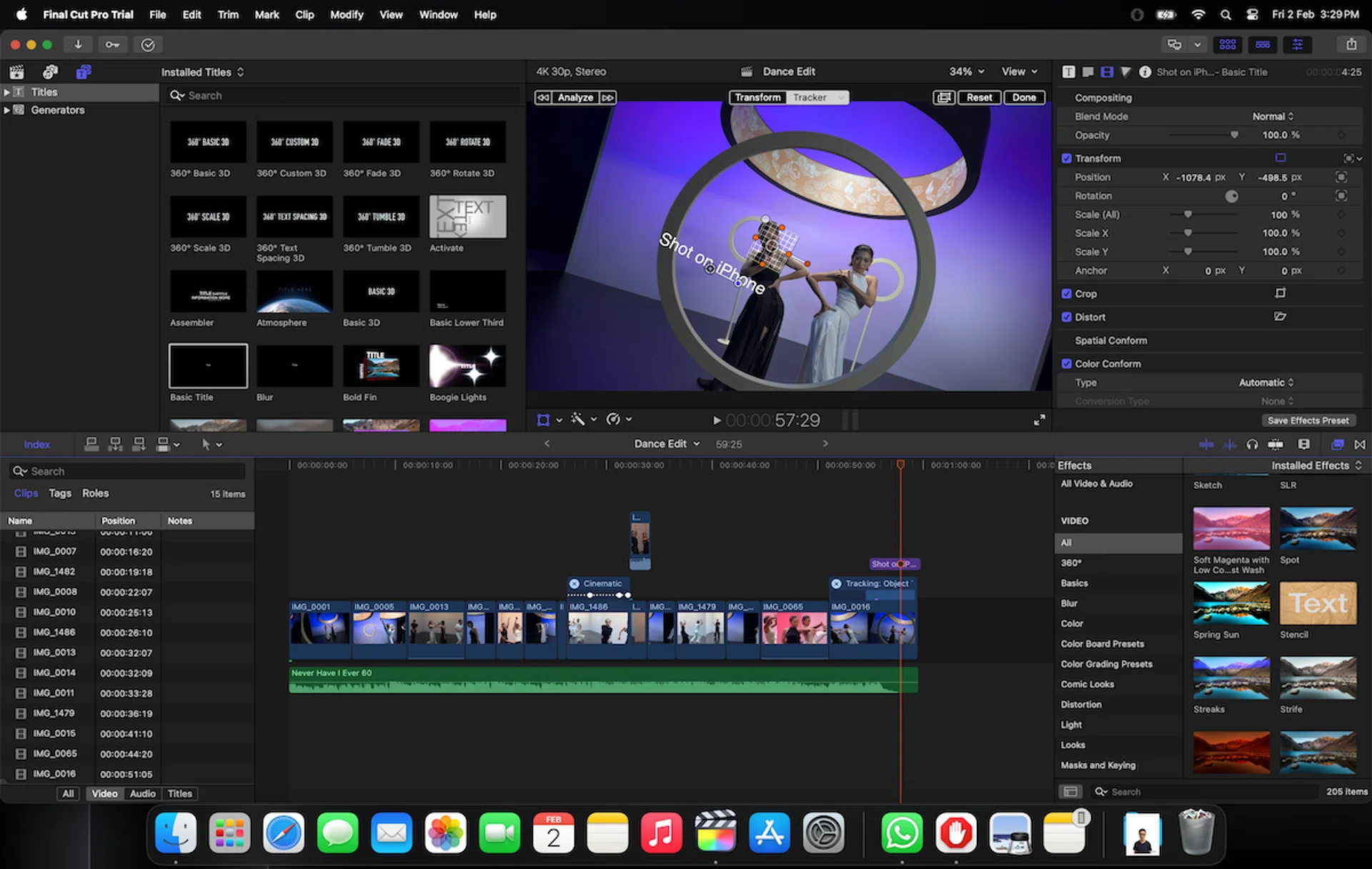Expand the Titles item in the sidebar
This screenshot has width=1372, height=869.
6,92
